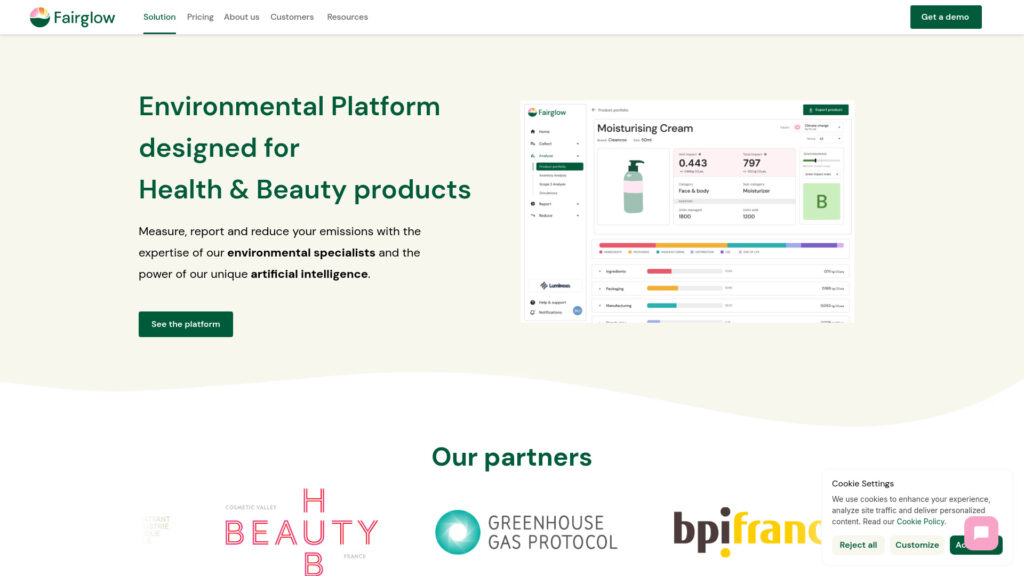This screenshot has width=1024, height=576.
Task: Click the Greenhouse Gas Protocol logo
Action: click(526, 532)
